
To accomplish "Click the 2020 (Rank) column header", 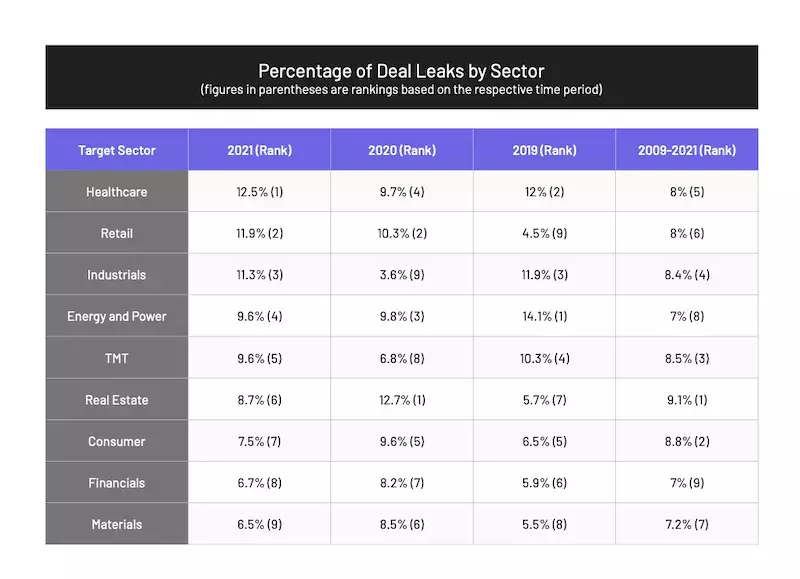I will tap(402, 150).
